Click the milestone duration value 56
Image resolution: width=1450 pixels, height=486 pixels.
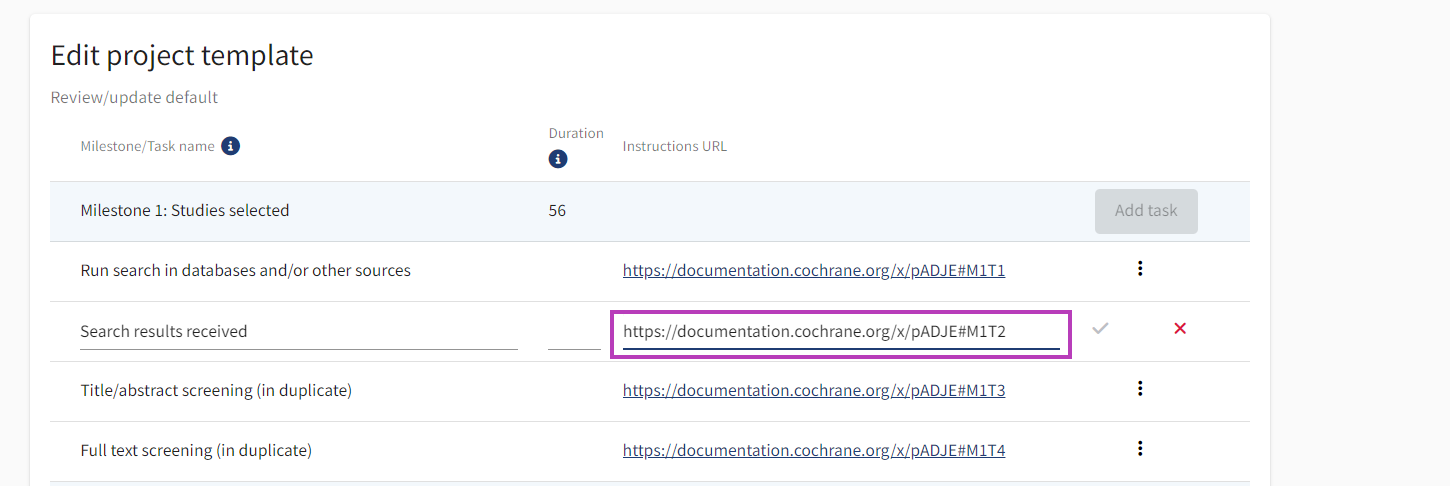pos(557,210)
